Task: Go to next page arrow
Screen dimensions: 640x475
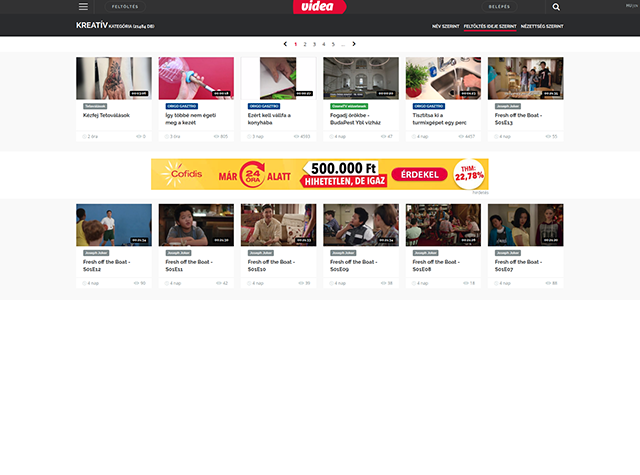Action: point(354,44)
